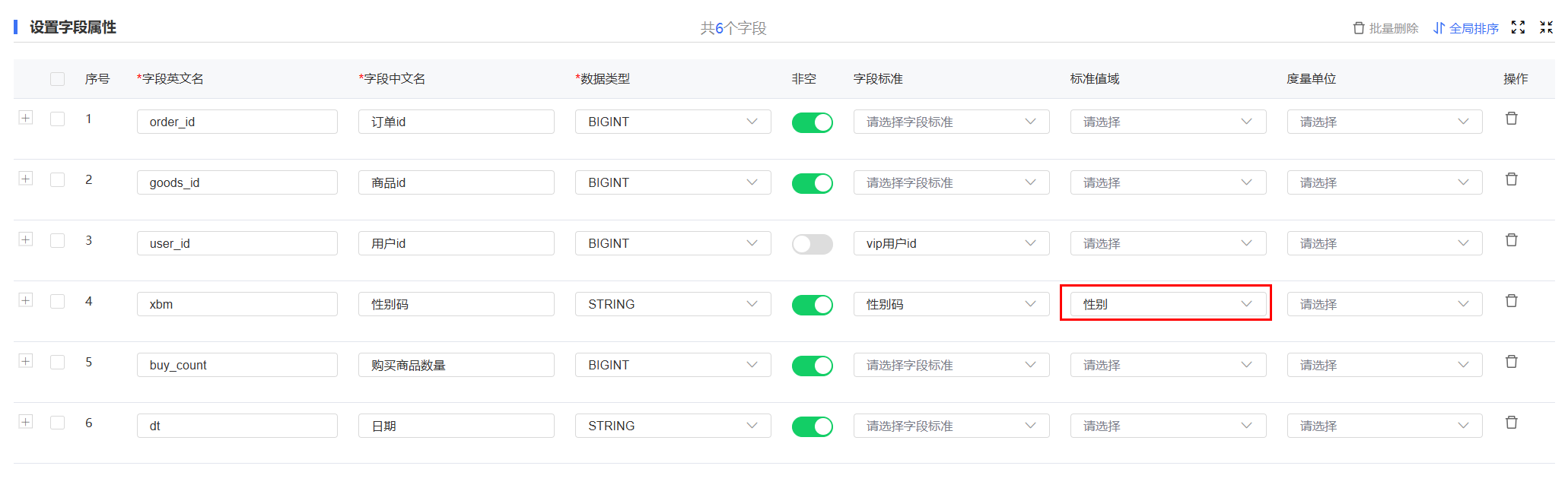Click the collapse shrink icon at top right

point(1546,27)
